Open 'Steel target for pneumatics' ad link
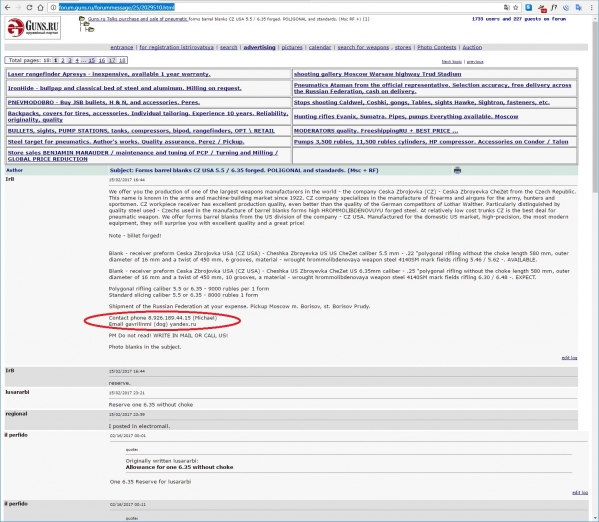 click(126, 142)
